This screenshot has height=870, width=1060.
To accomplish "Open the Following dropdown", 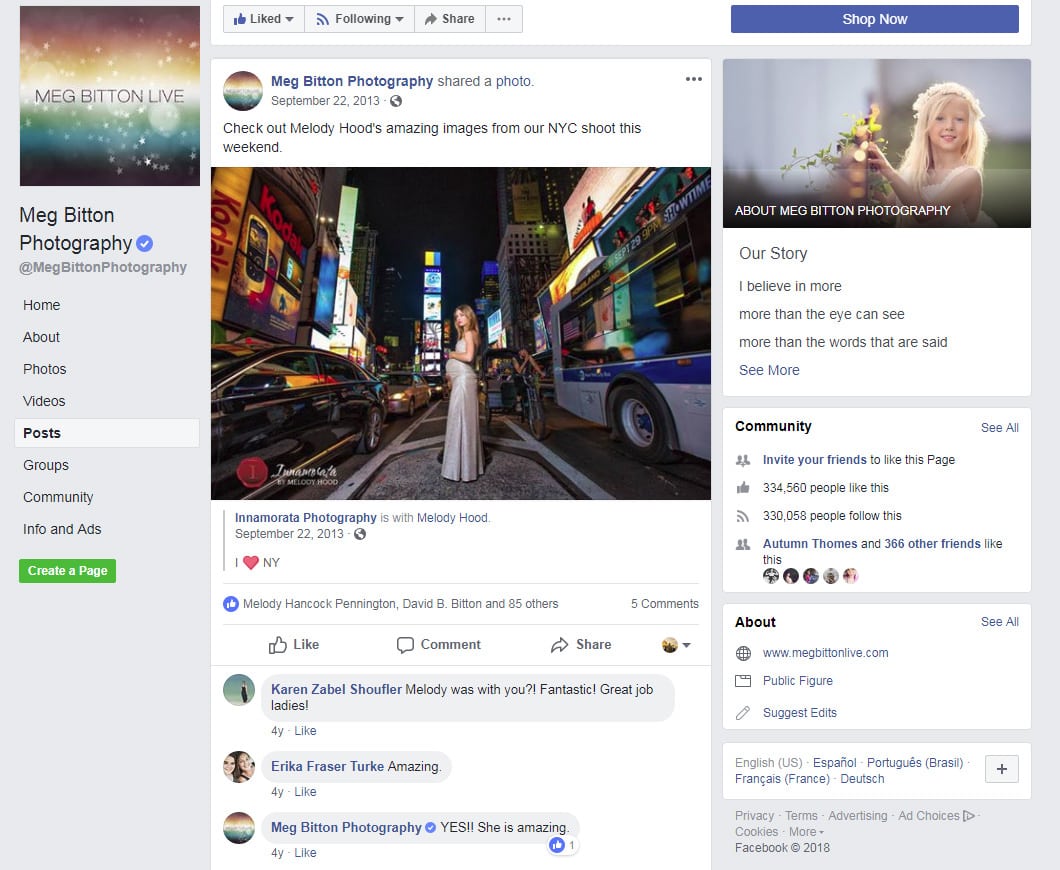I will coord(359,19).
